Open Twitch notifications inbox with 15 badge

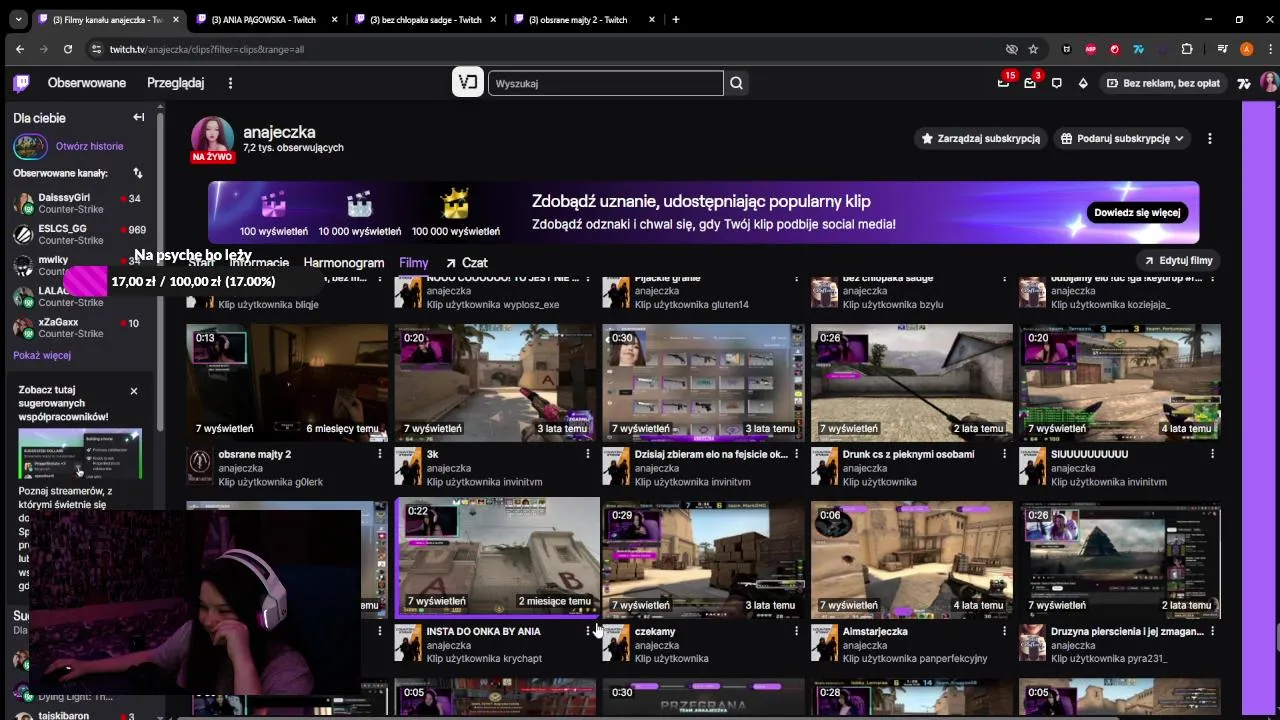[1003, 83]
